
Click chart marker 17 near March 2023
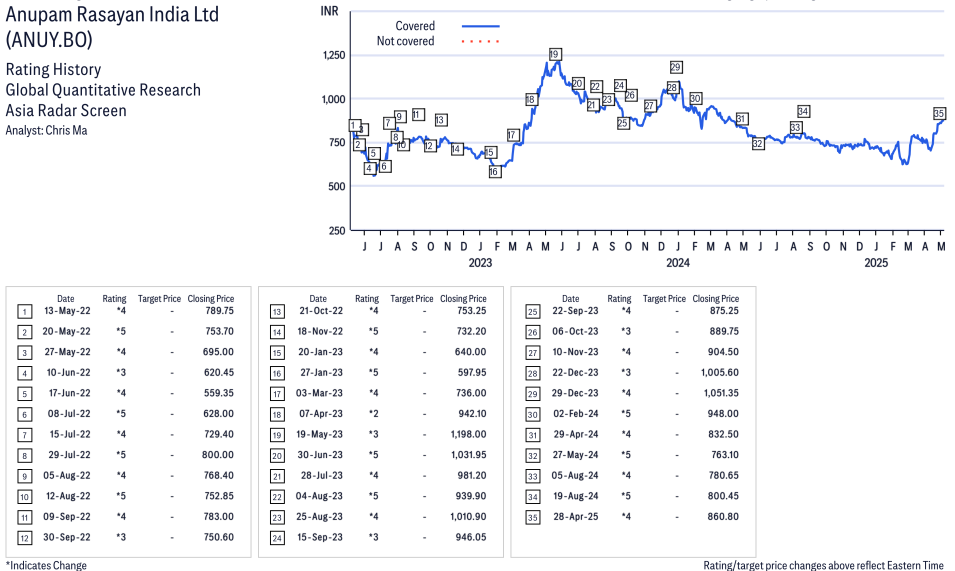[x=513, y=135]
